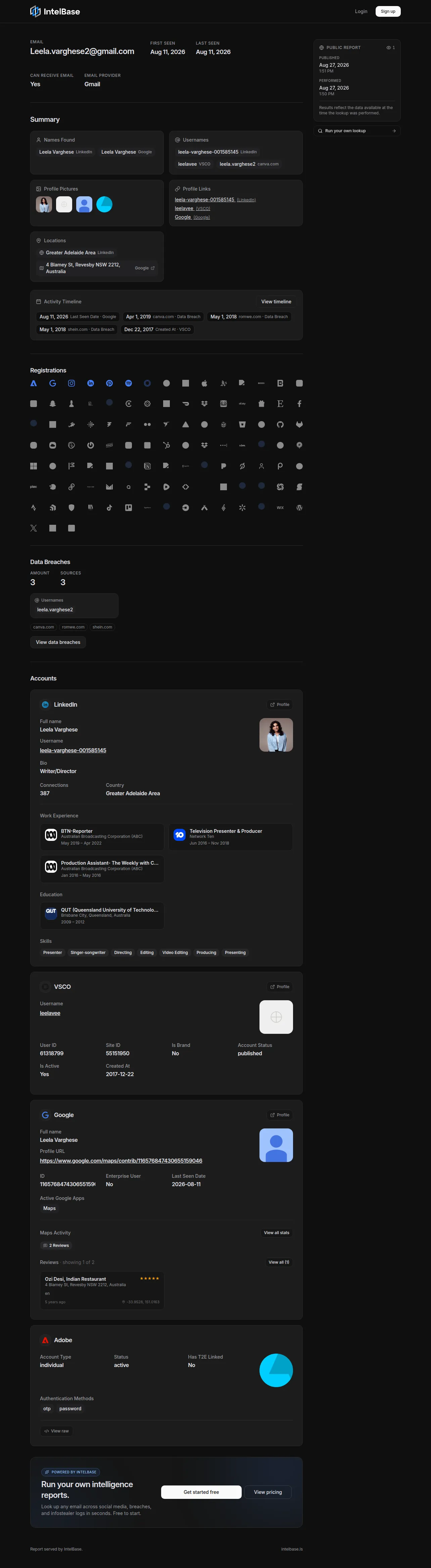Click the Adobe icon under Registrations
431x1568 pixels.
tap(34, 384)
